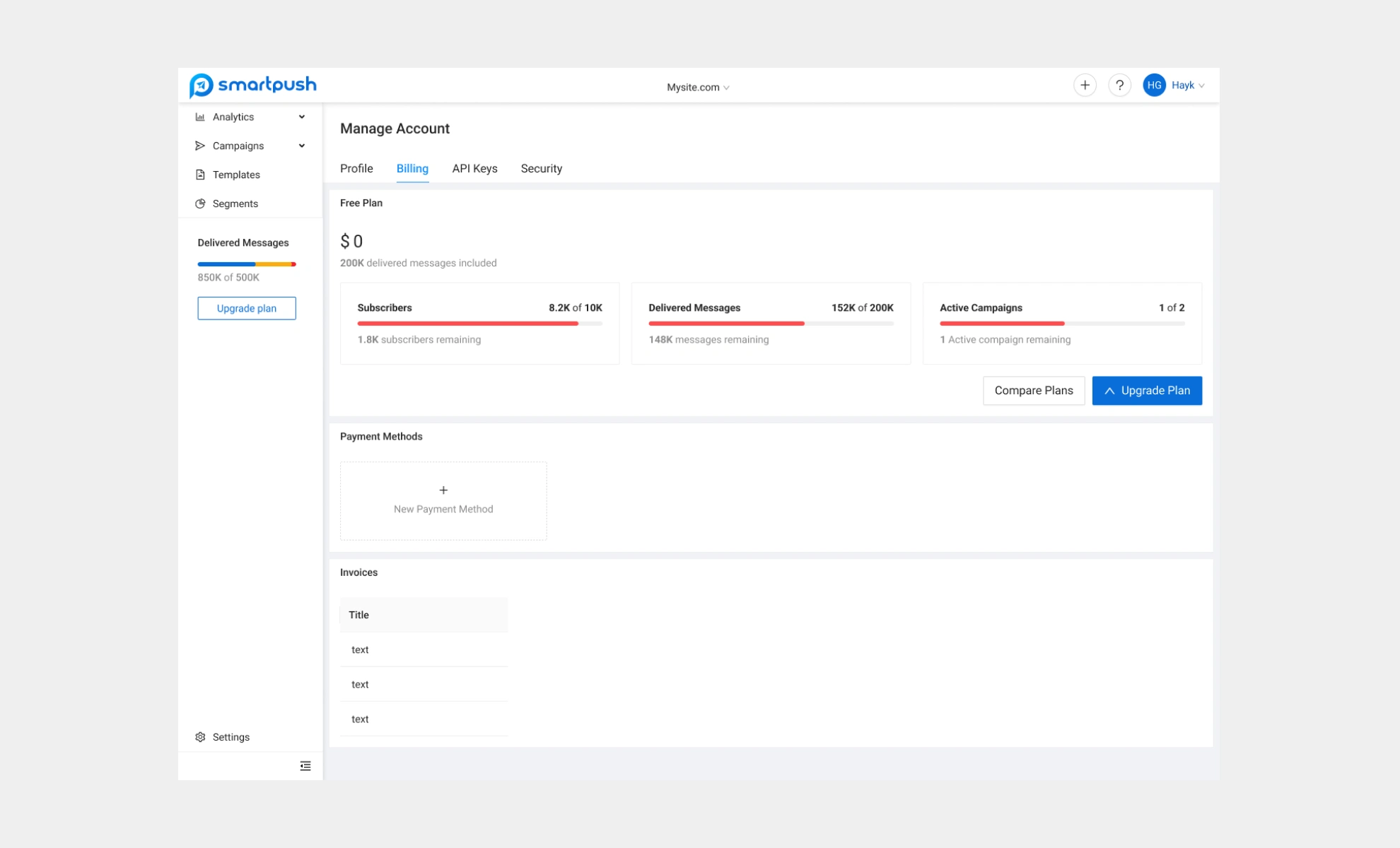This screenshot has width=1400, height=848.
Task: Open the API Keys tab
Action: coord(474,168)
